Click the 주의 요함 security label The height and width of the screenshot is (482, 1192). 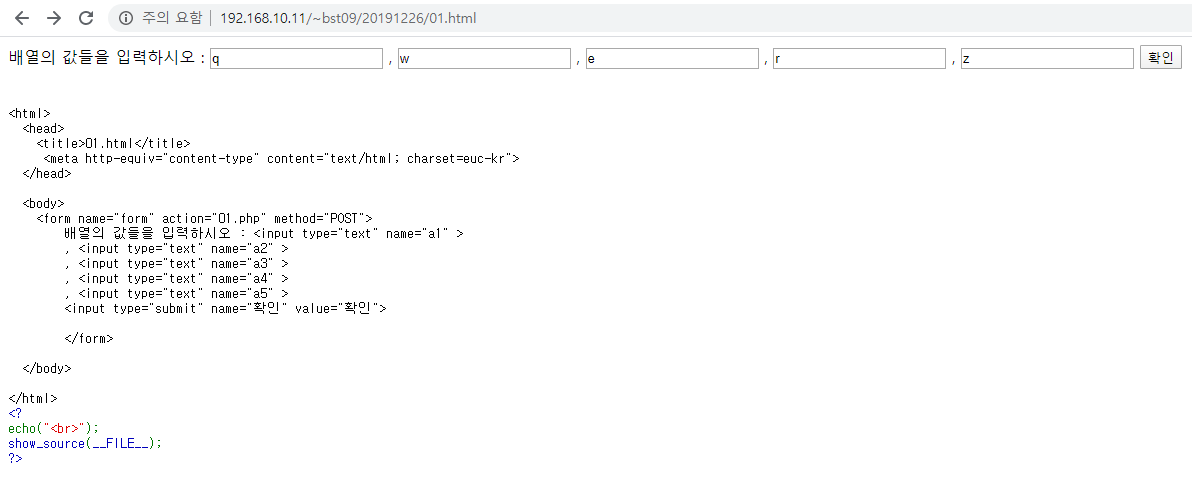(172, 18)
